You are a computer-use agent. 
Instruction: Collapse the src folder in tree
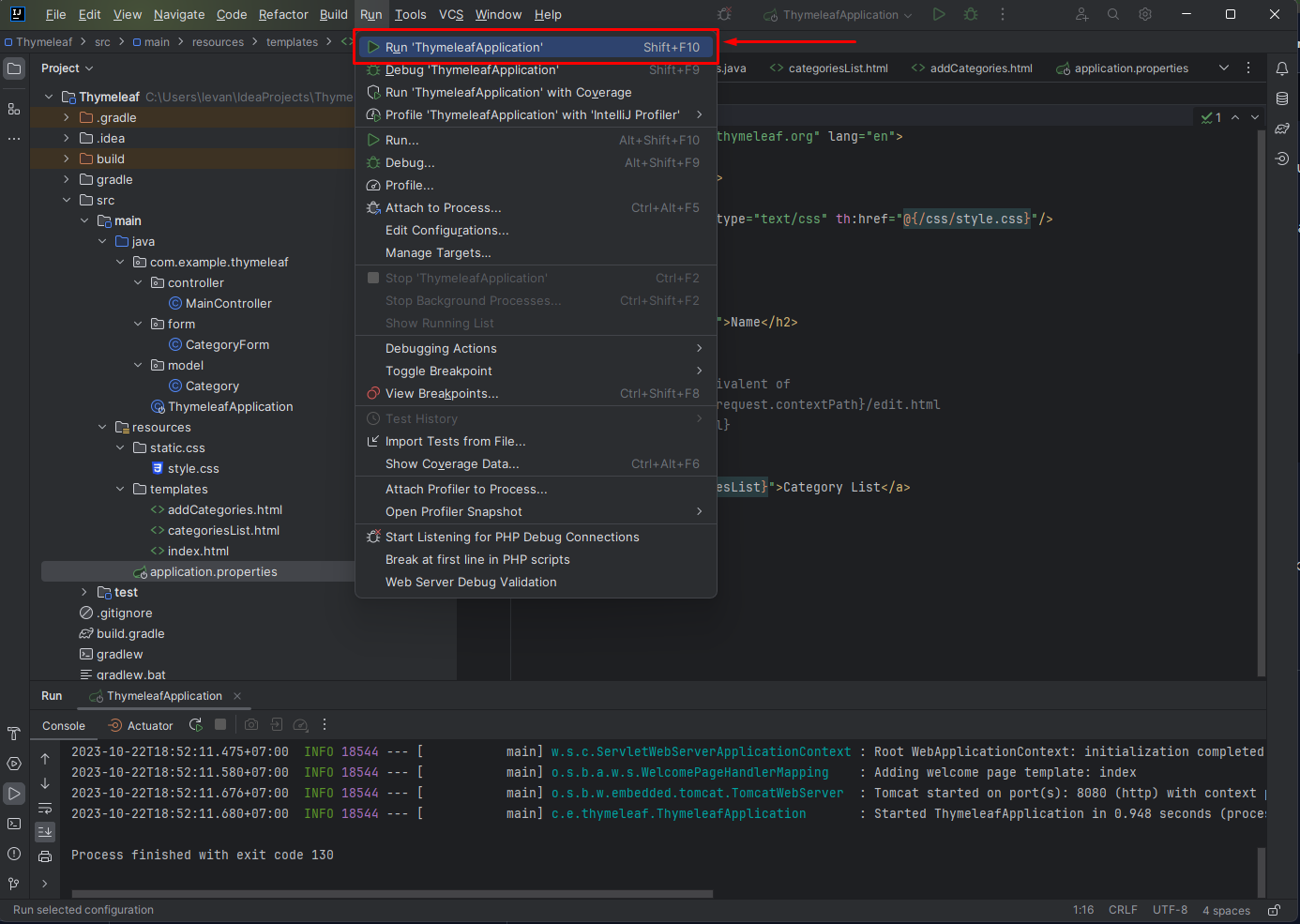pos(67,200)
